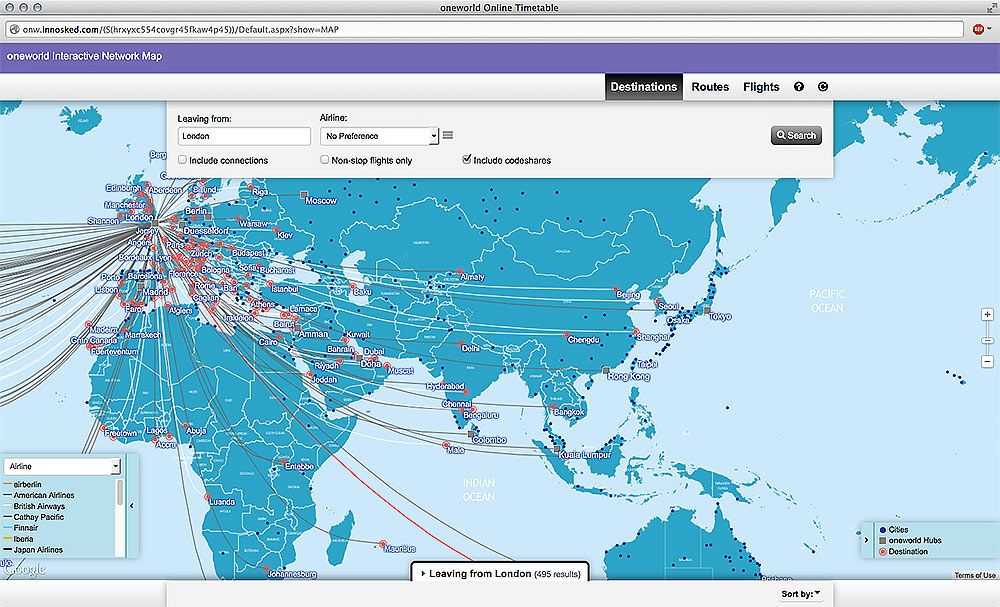Select Japan Airlines in the legend
This screenshot has width=1000, height=607.
pos(38,550)
